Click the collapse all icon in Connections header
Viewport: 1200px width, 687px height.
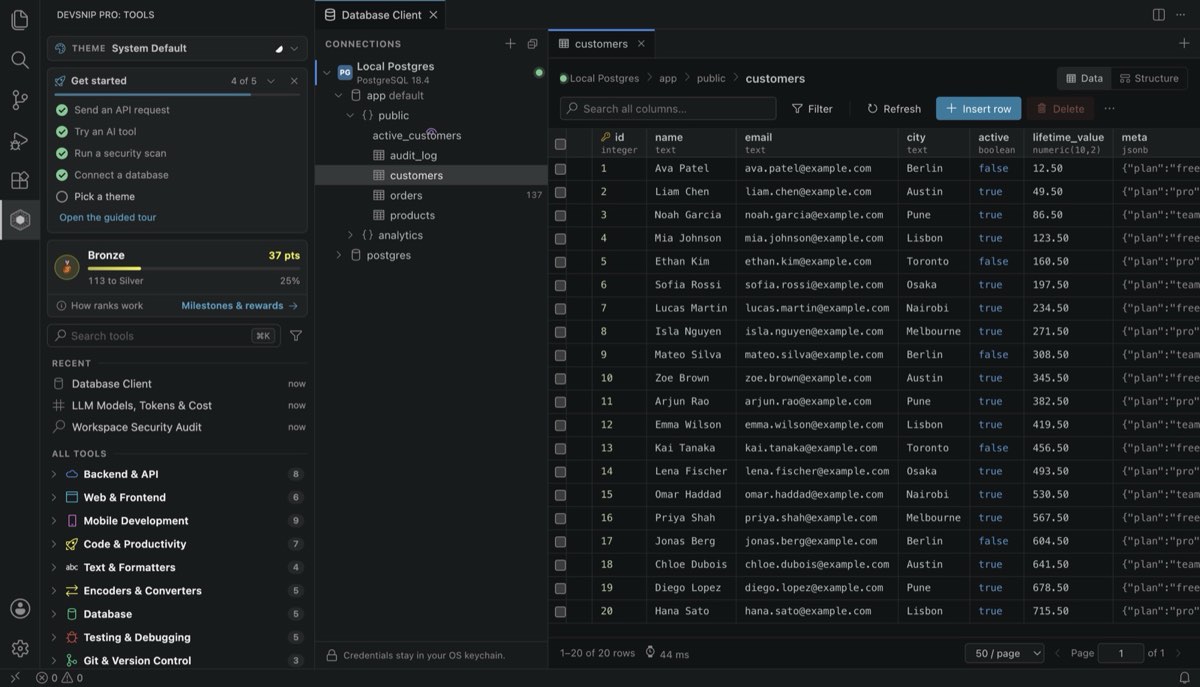[532, 44]
